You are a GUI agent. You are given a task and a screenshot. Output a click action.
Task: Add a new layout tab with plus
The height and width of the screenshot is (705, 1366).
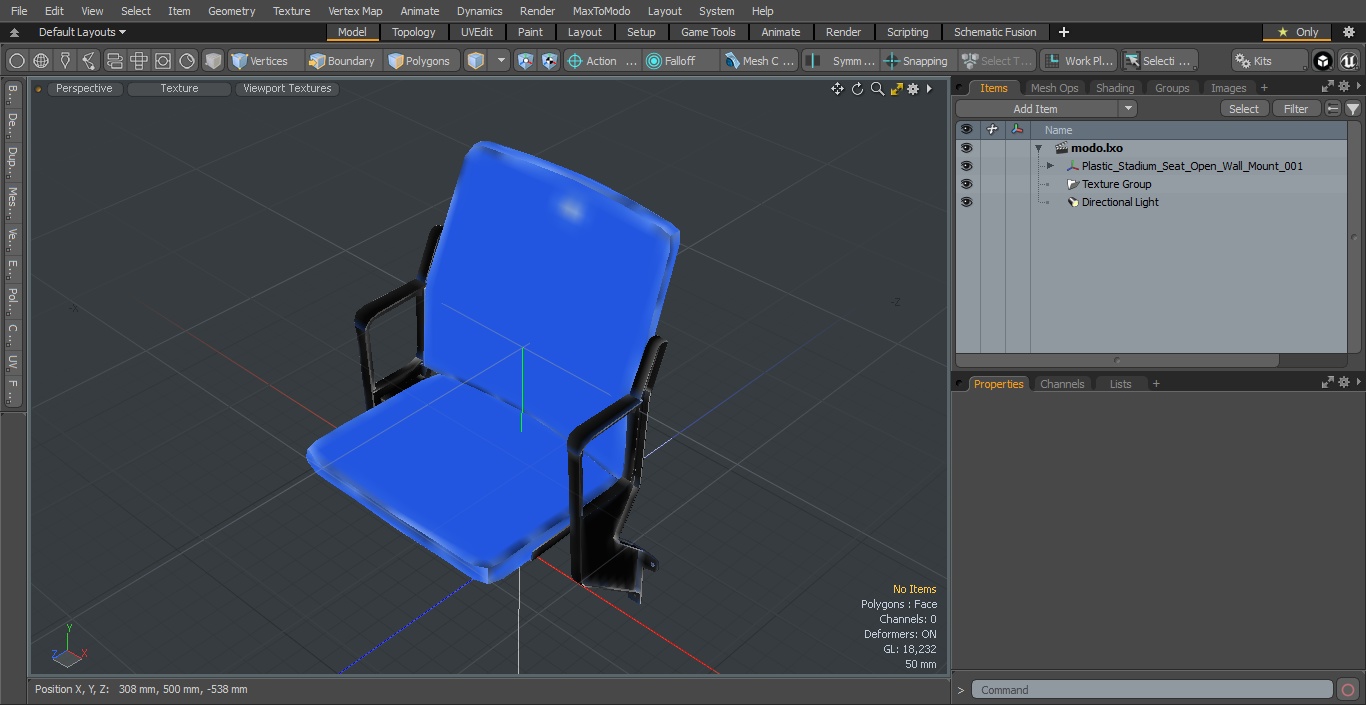point(1063,32)
